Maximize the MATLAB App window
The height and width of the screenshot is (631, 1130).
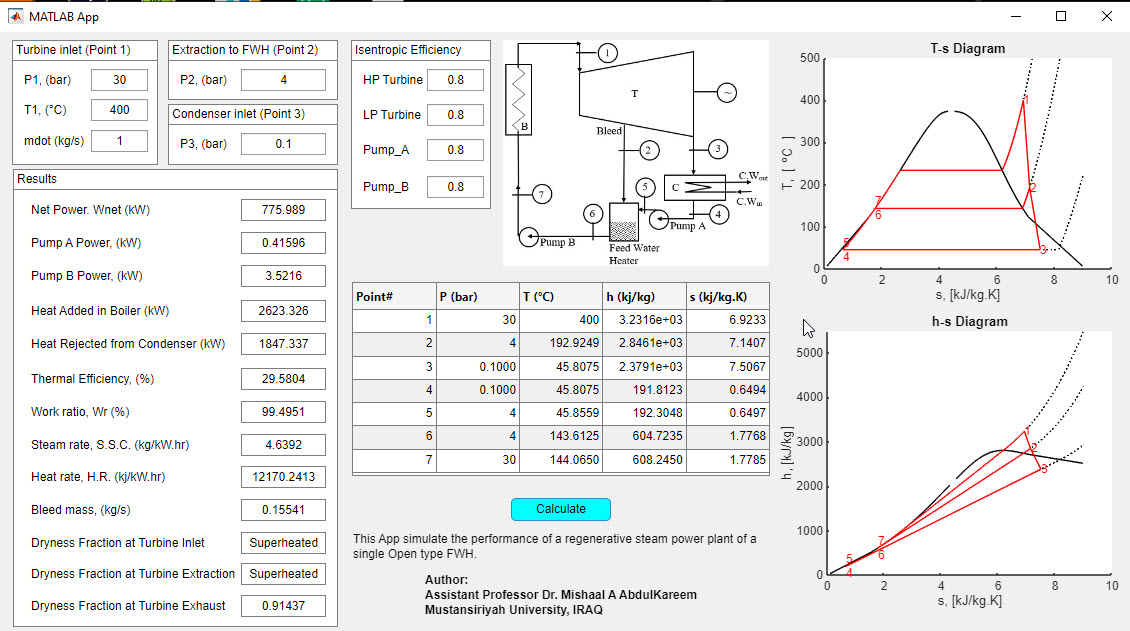(1061, 16)
